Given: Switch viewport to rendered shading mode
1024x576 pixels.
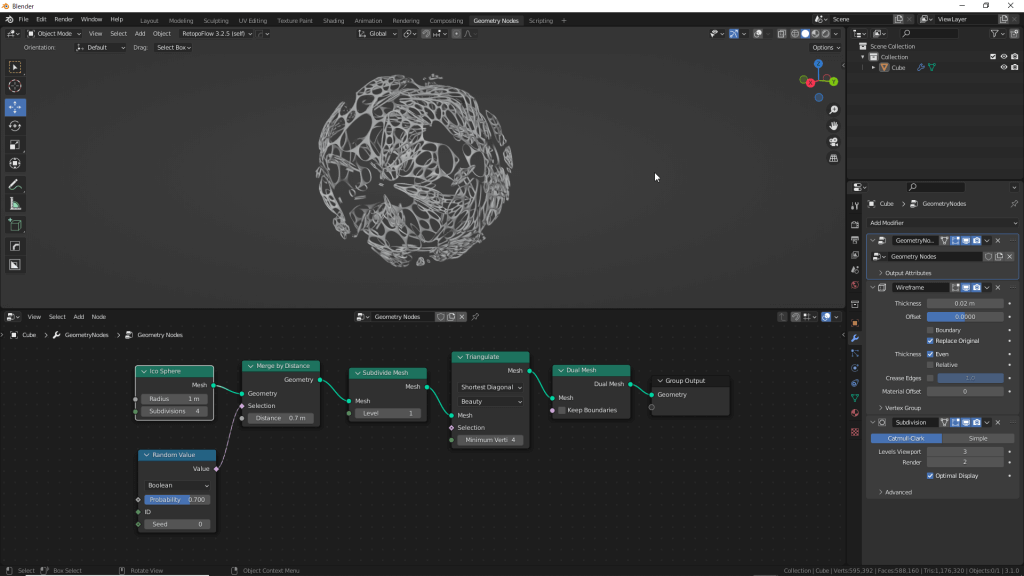Looking at the screenshot, I should (825, 33).
